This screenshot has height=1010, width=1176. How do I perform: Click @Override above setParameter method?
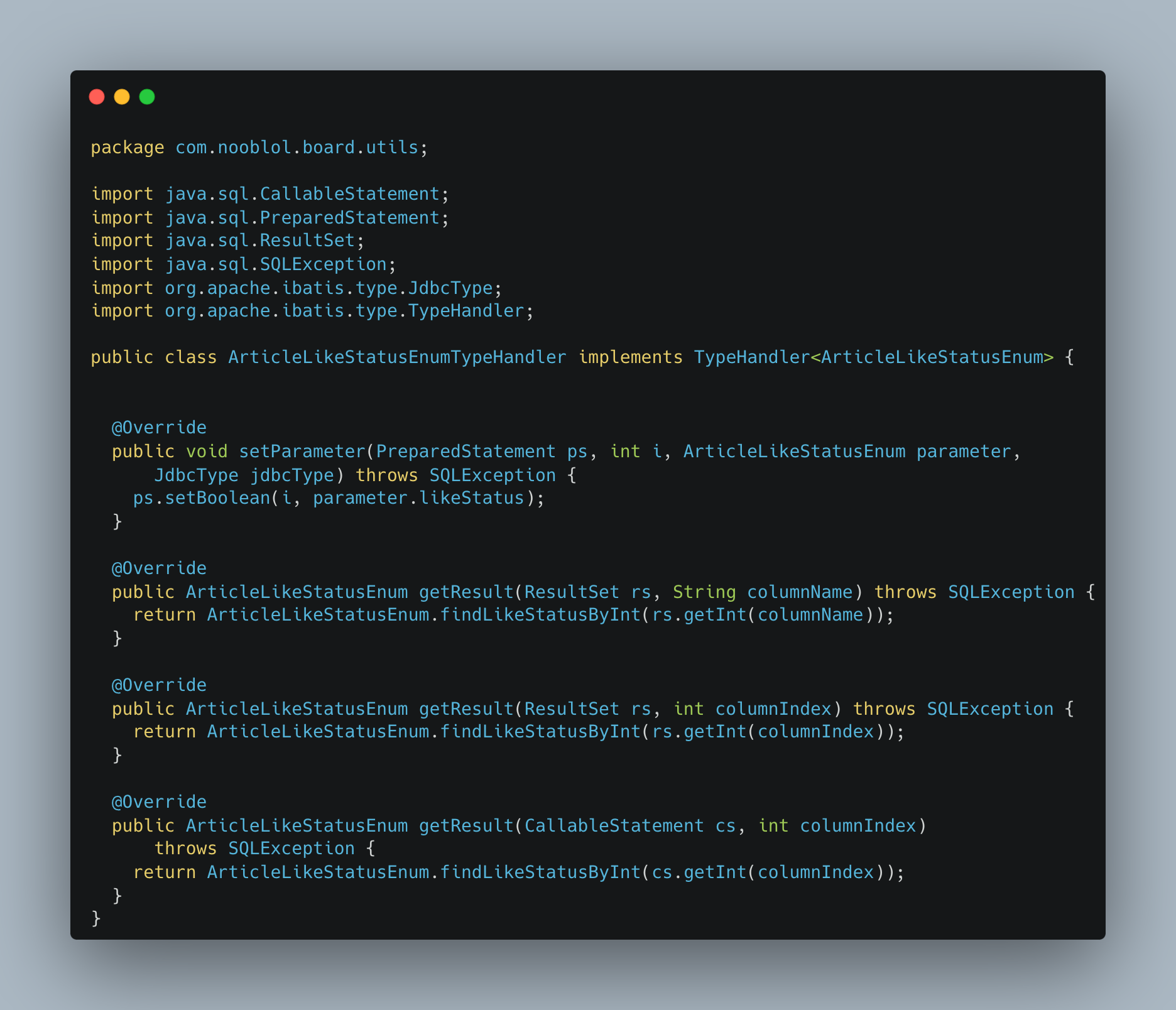[x=159, y=428]
